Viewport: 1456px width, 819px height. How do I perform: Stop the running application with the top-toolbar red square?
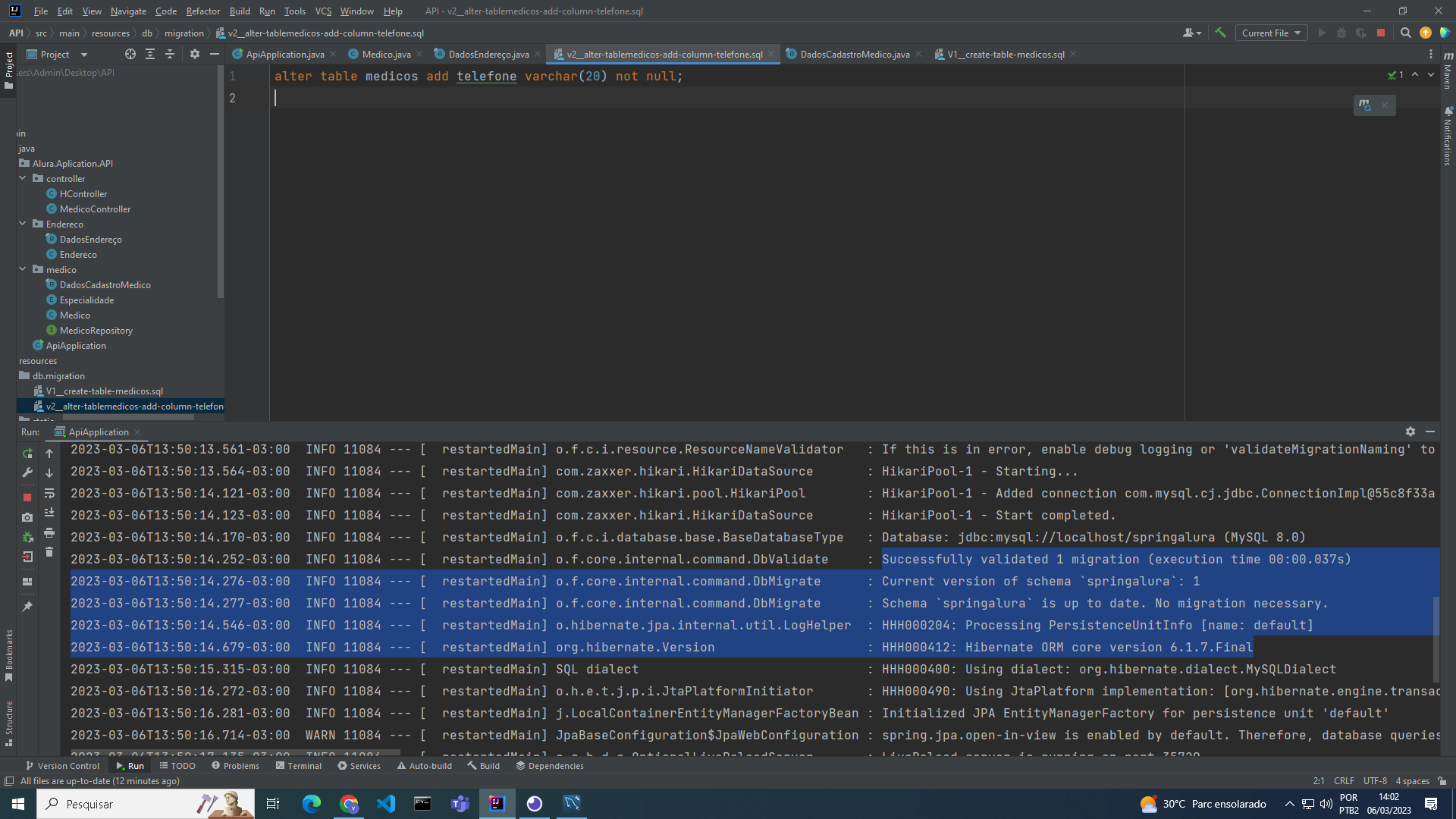1381,33
